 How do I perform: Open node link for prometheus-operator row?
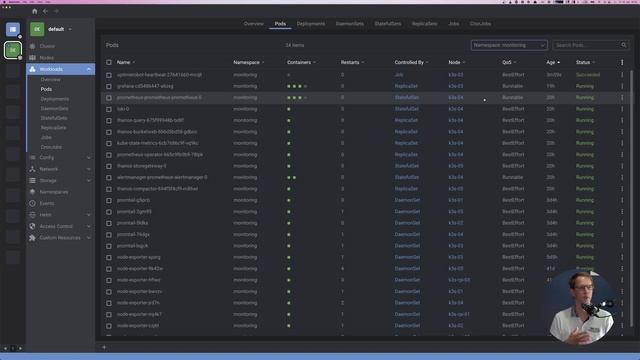point(456,155)
